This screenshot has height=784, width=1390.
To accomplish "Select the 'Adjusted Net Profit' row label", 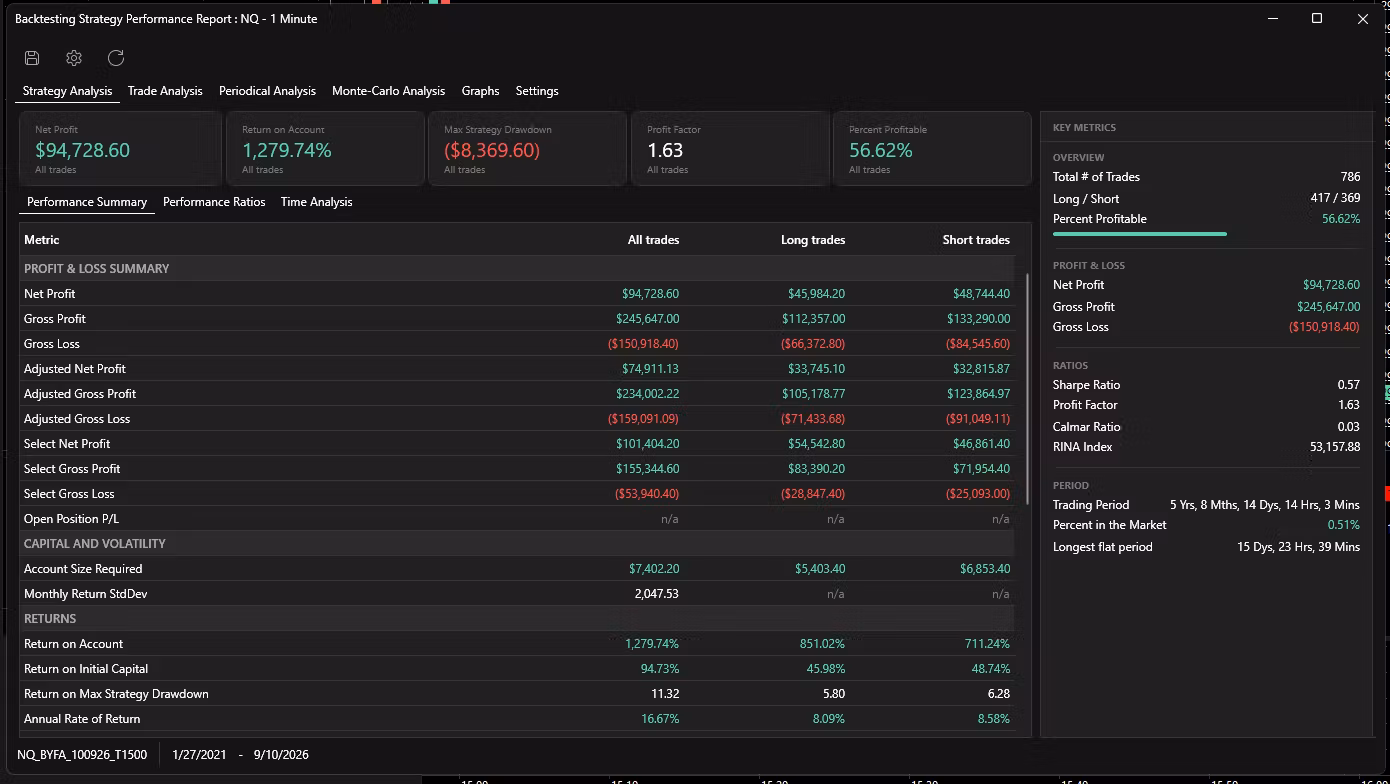I will click(x=75, y=369).
